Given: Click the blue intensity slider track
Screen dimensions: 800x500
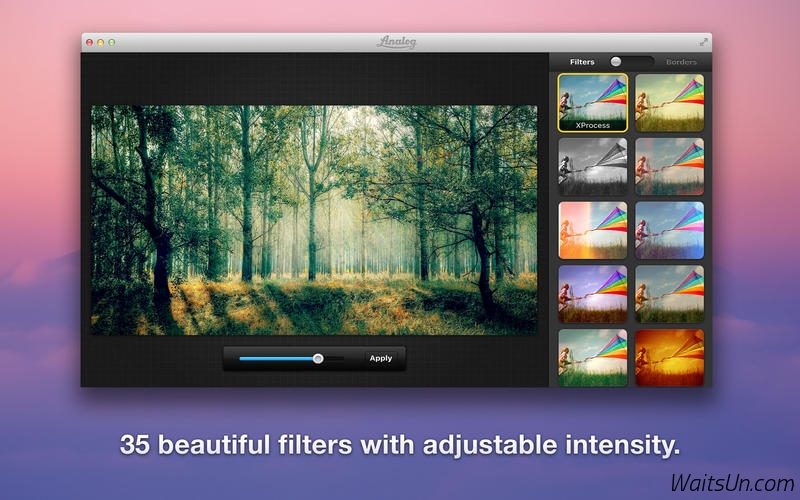Looking at the screenshot, I should [276, 359].
